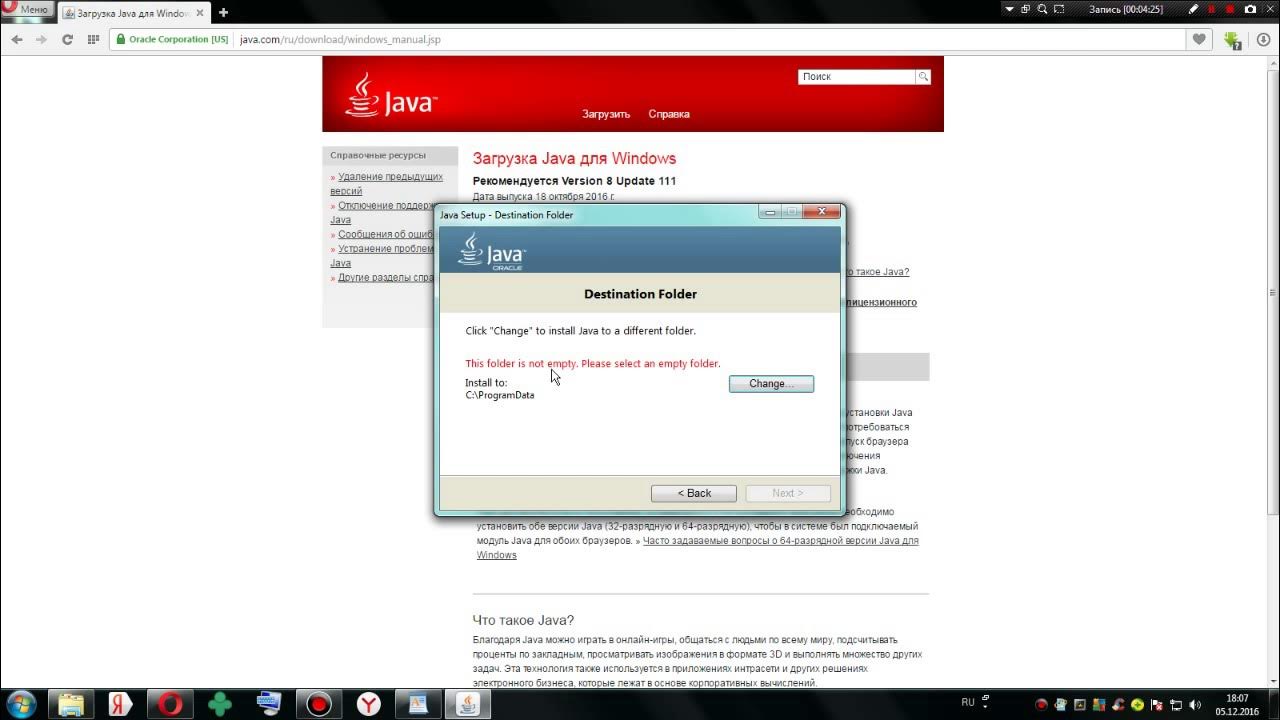The width and height of the screenshot is (1280, 720).
Task: Click Загрузка Java для Windows heading
Action: (574, 158)
